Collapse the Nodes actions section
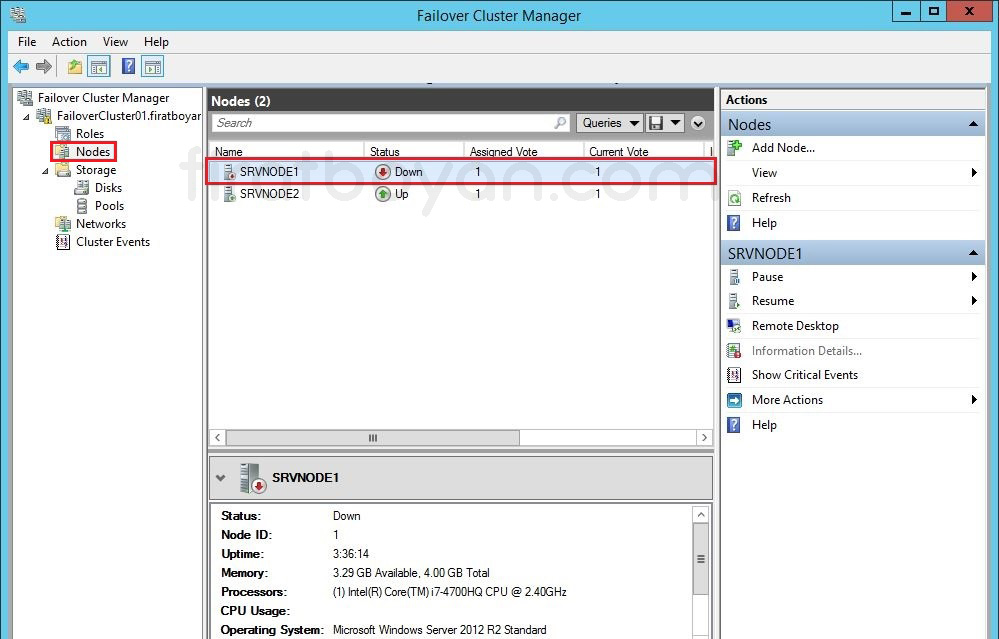 (974, 124)
